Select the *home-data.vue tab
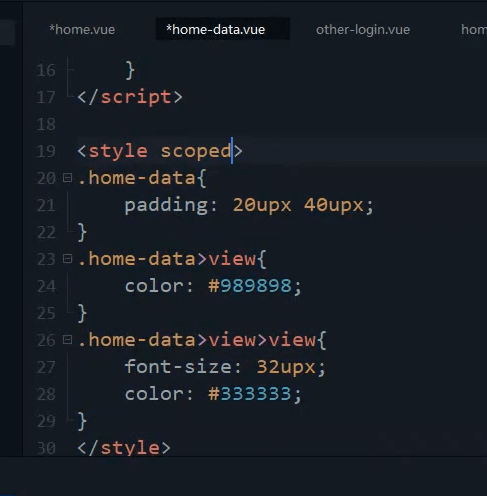Image resolution: width=487 pixels, height=496 pixels. click(x=216, y=30)
